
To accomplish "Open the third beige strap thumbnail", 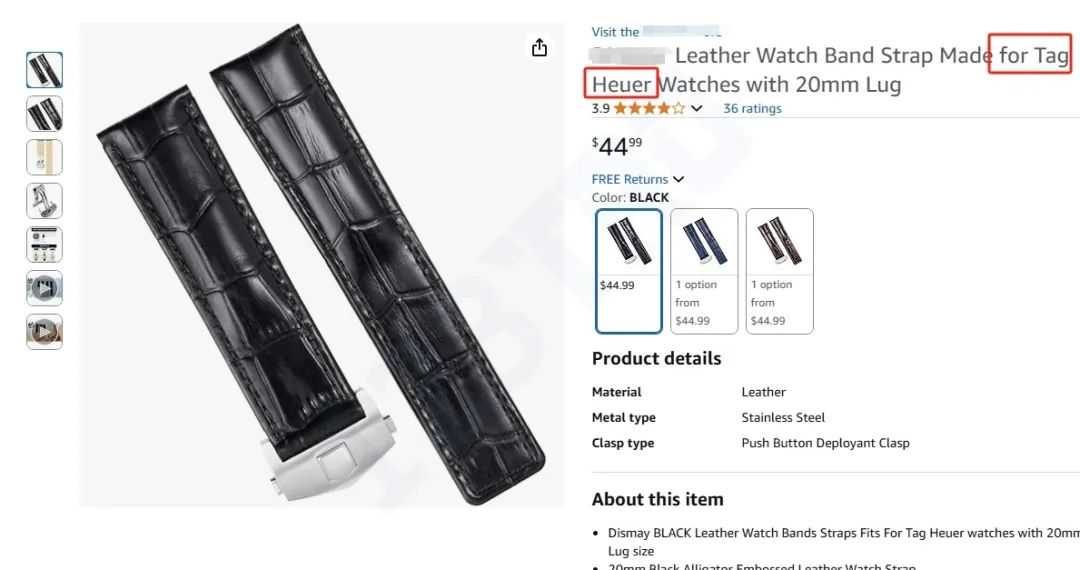I will click(45, 157).
